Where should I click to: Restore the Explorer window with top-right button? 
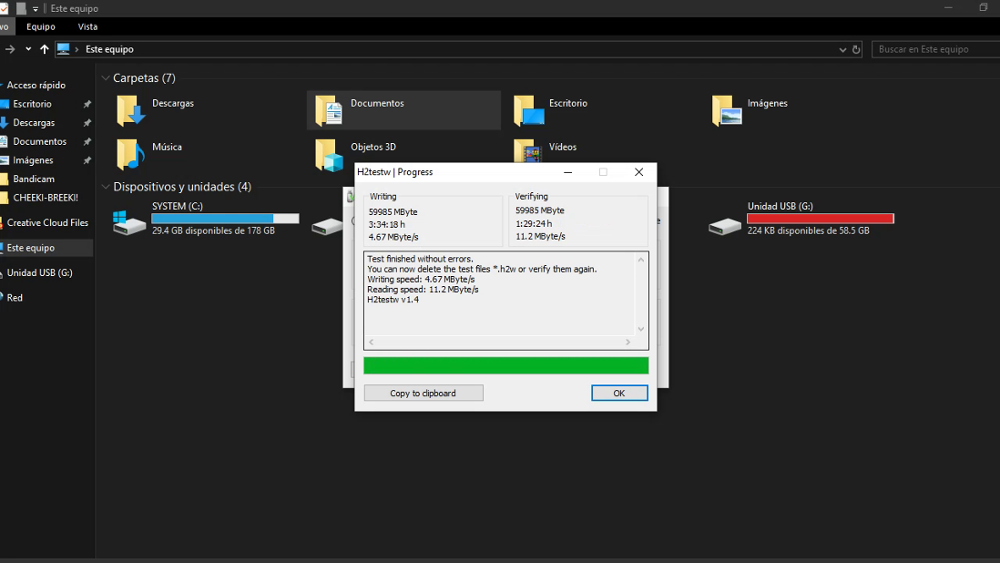[983, 8]
